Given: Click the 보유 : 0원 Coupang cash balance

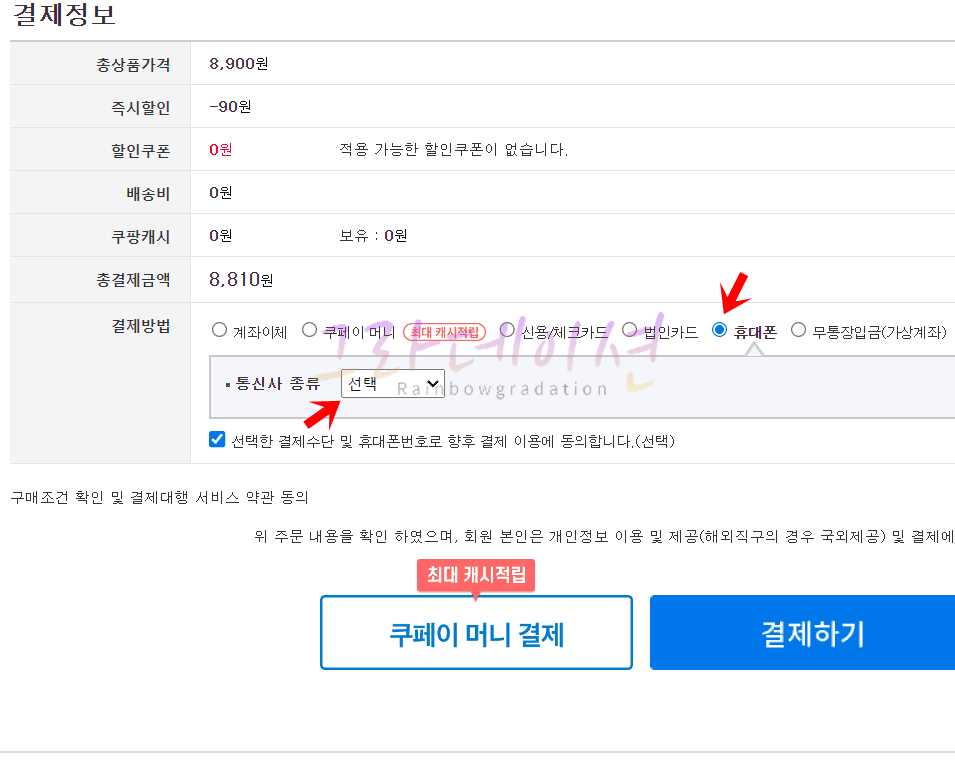Looking at the screenshot, I should pyautogui.click(x=373, y=236).
